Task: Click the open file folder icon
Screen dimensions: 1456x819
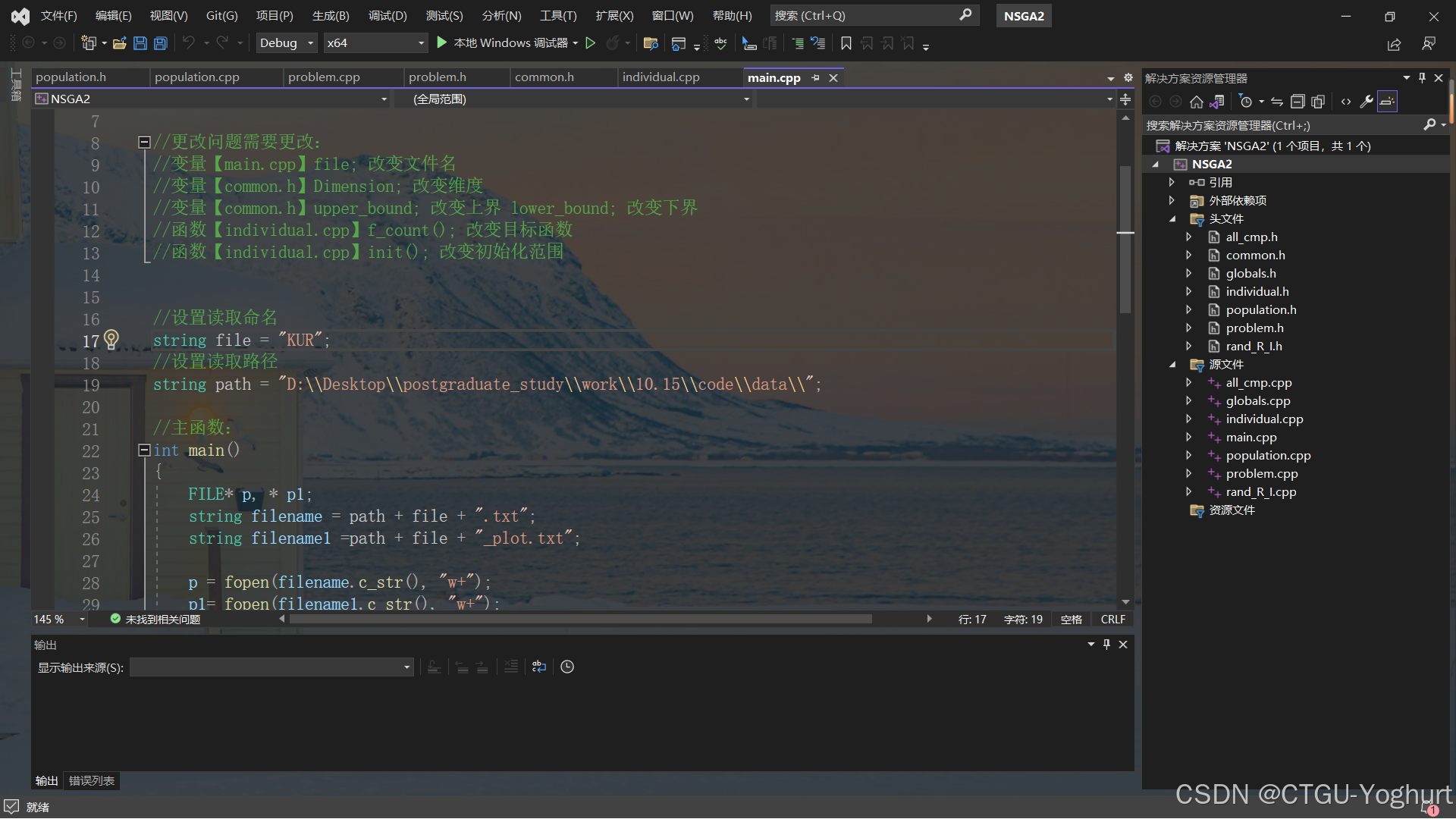Action: click(x=119, y=43)
